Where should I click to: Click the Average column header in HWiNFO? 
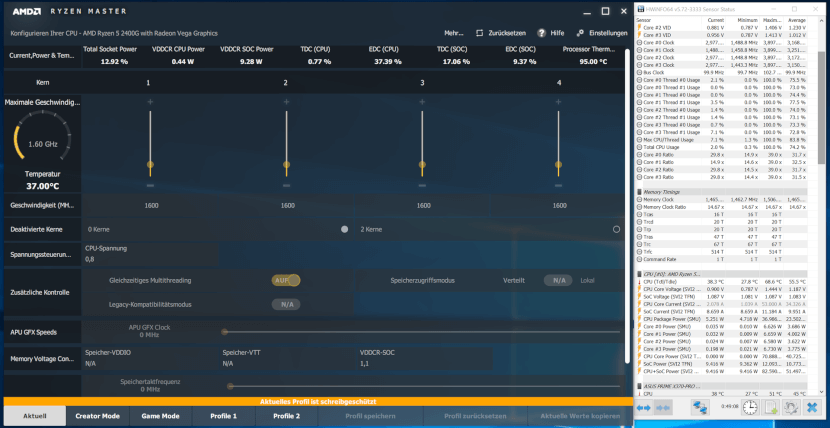(x=798, y=20)
